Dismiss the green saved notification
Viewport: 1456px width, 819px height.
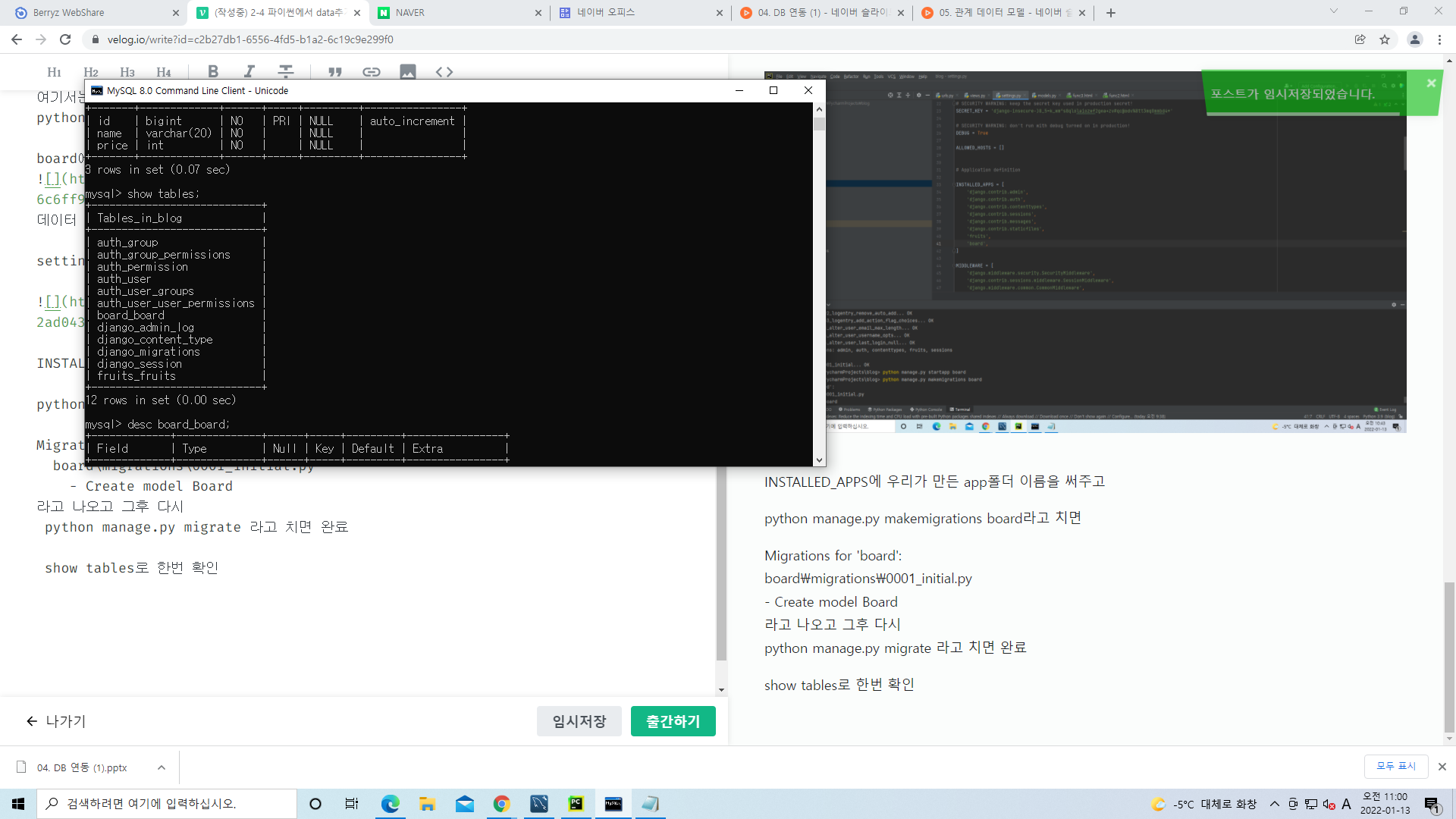click(1430, 83)
